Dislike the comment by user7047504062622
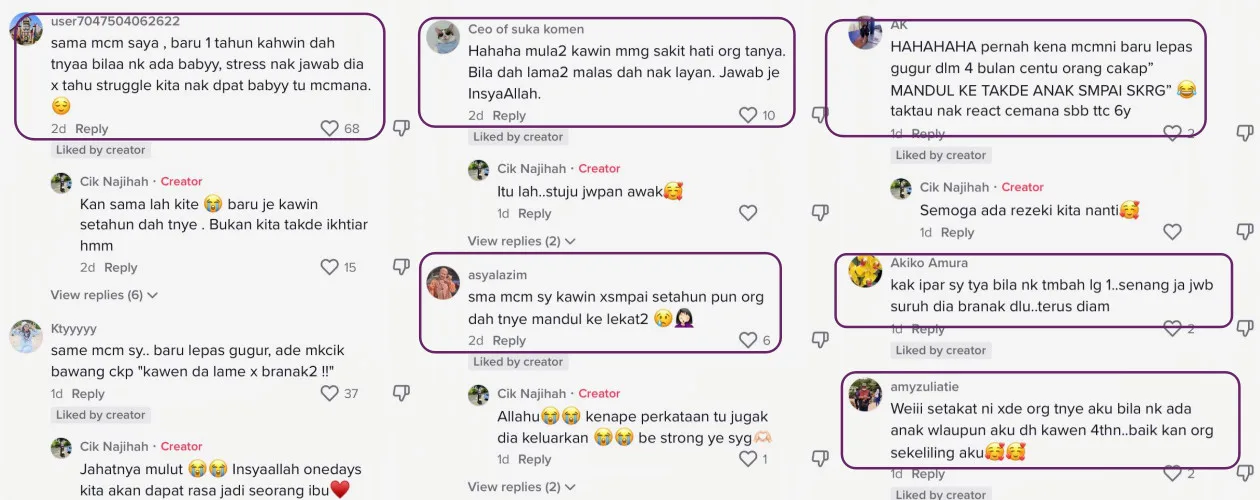The height and width of the screenshot is (500, 1260). click(x=401, y=128)
